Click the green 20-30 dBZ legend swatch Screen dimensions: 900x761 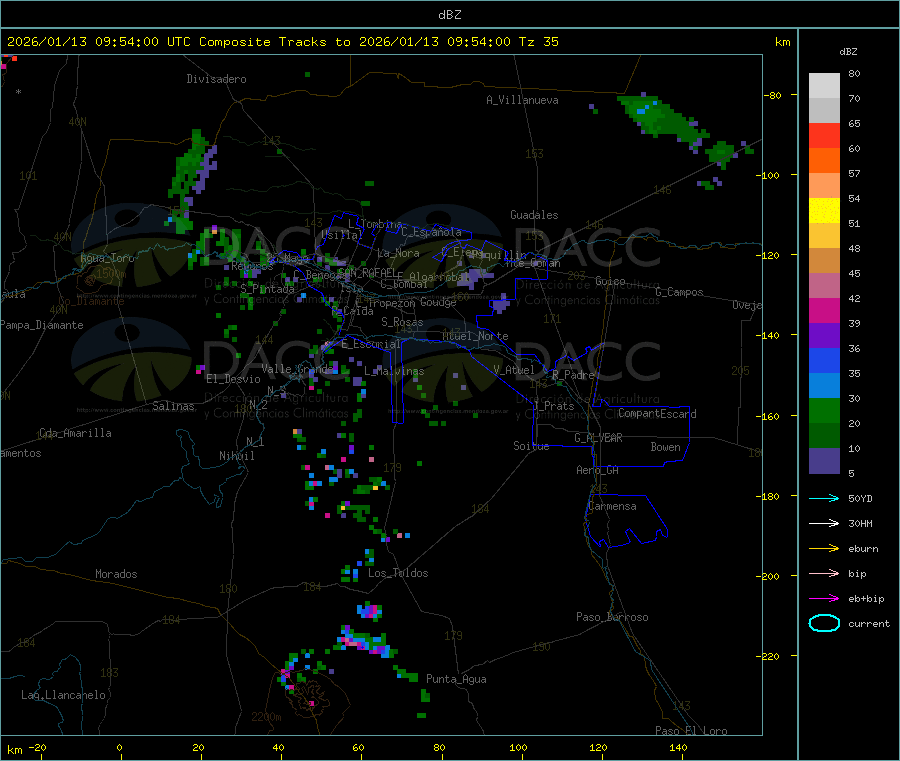824,410
